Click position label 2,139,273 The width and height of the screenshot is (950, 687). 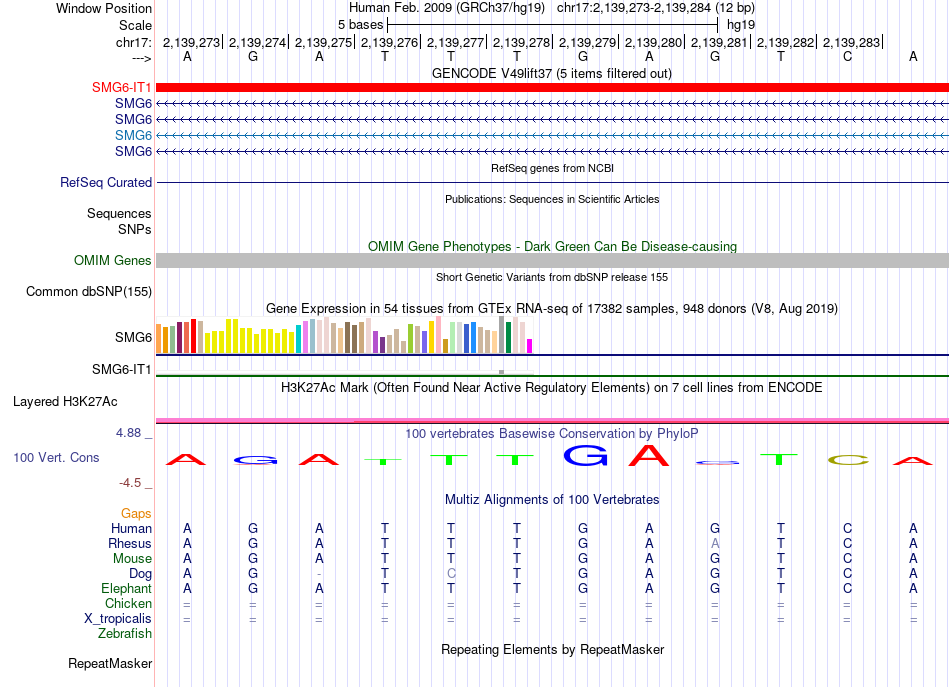coord(191,42)
